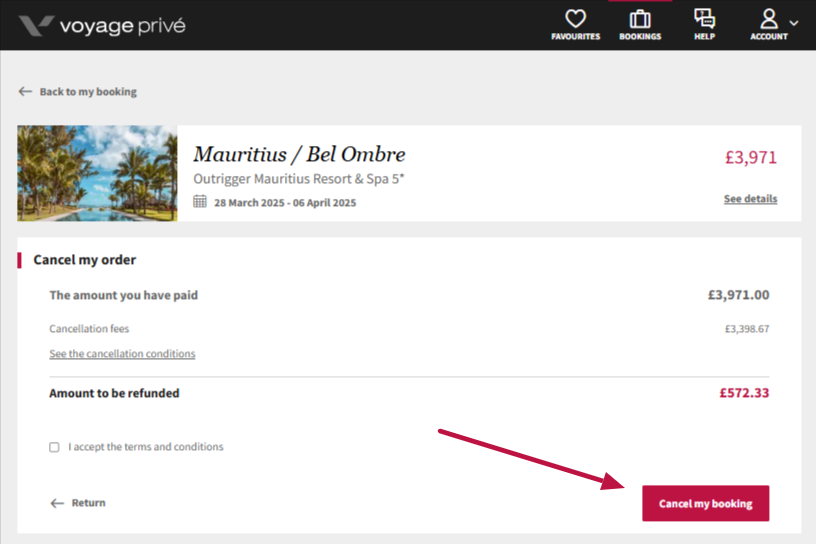The width and height of the screenshot is (816, 544).
Task: Select 'Outrigger Mauritius Resort & Spa 5*' text
Action: [299, 179]
